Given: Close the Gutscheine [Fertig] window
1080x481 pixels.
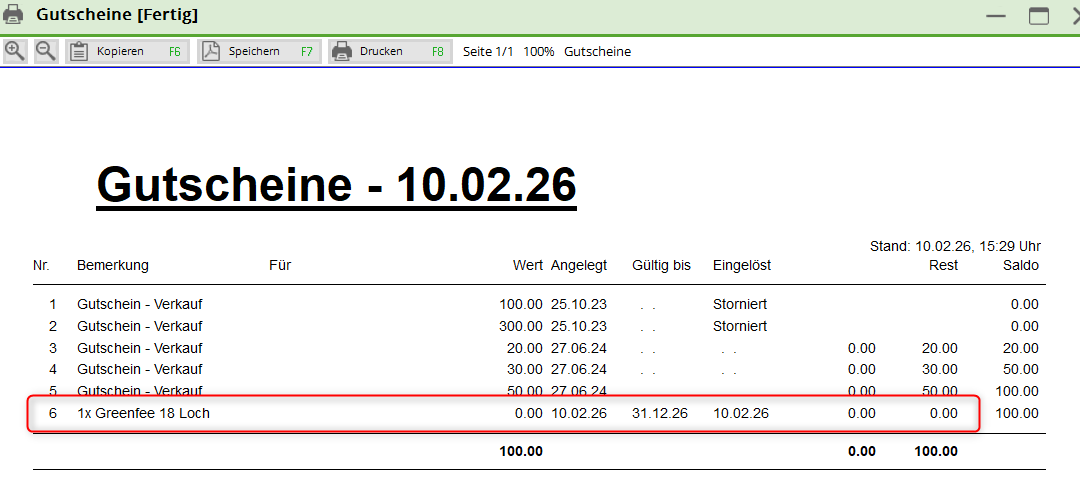Looking at the screenshot, I should tap(1074, 16).
